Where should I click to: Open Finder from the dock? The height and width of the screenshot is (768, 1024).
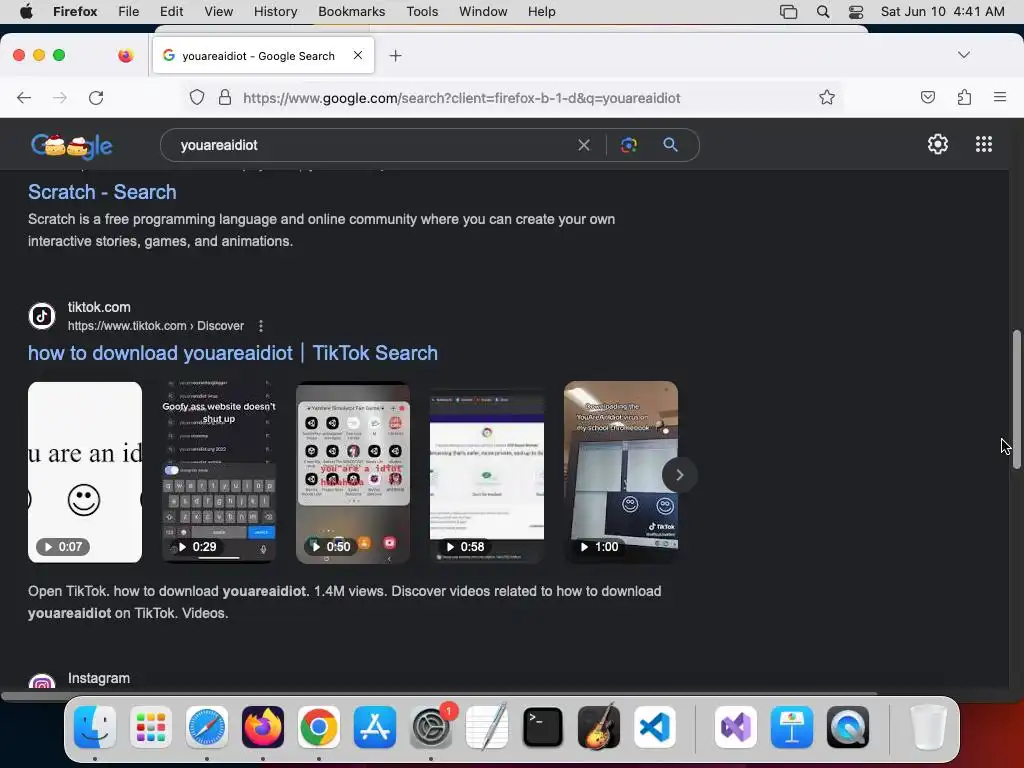95,727
